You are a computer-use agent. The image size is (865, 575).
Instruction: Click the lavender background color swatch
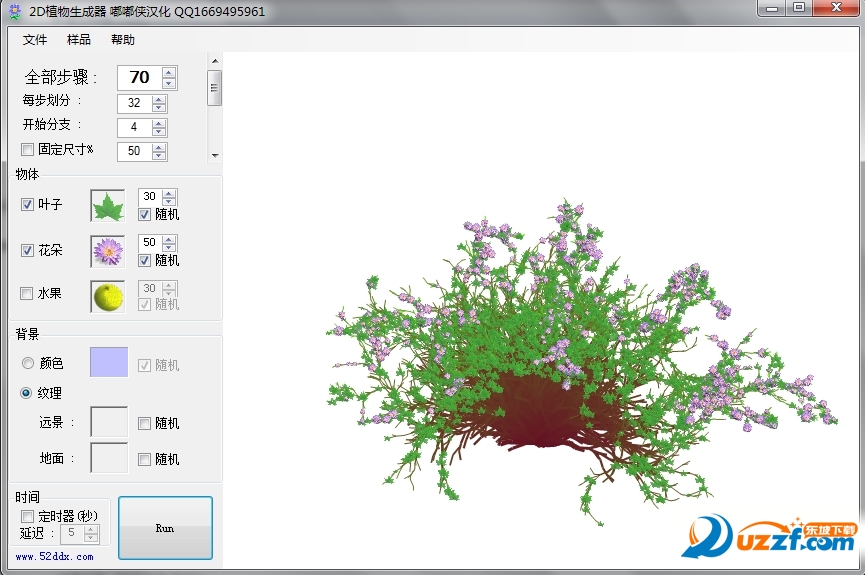(109, 362)
